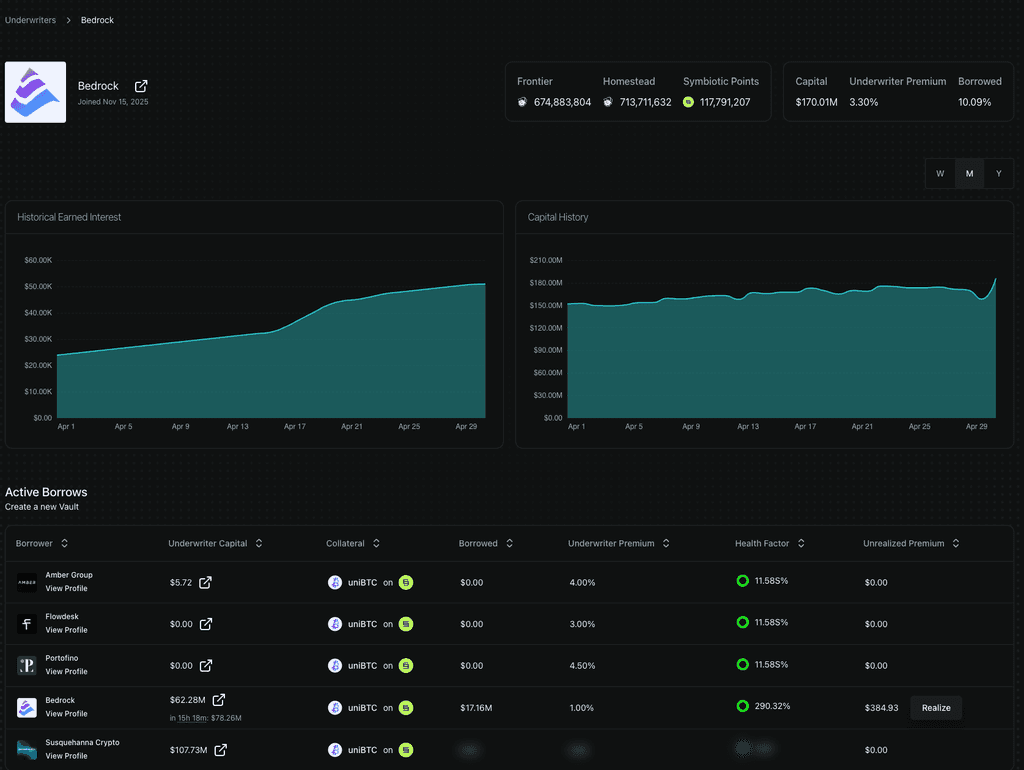Sort table by Collateral column
This screenshot has width=1024, height=770.
tap(376, 543)
